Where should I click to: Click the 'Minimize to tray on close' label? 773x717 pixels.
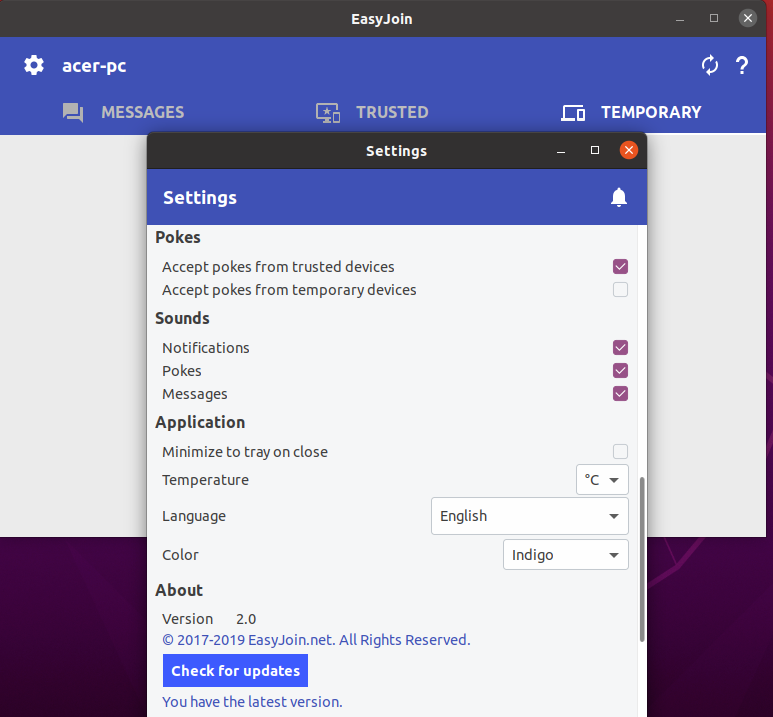pyautogui.click(x=245, y=452)
